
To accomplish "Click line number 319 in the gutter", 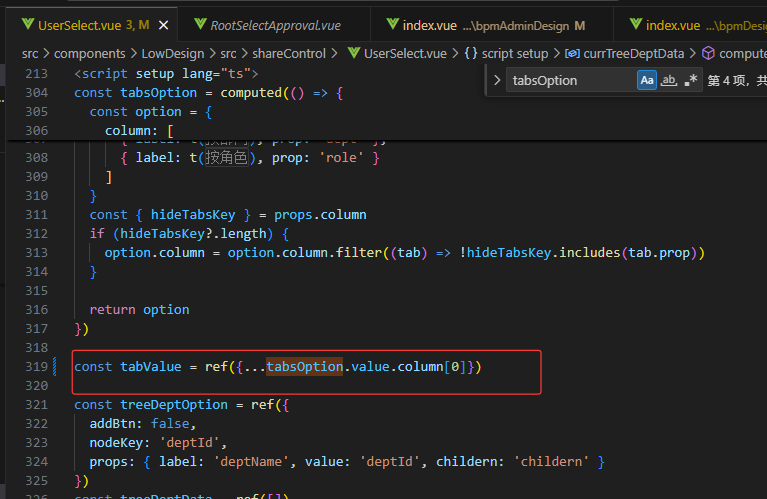I will [35, 367].
